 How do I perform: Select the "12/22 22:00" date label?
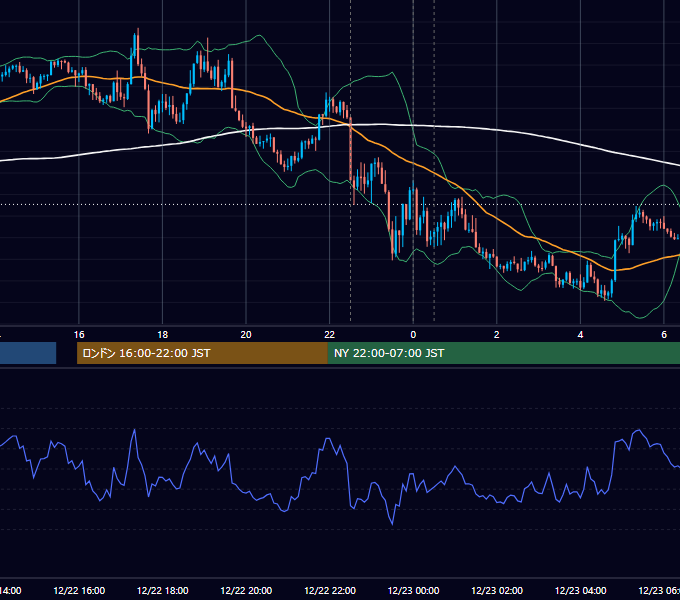pyautogui.click(x=330, y=590)
